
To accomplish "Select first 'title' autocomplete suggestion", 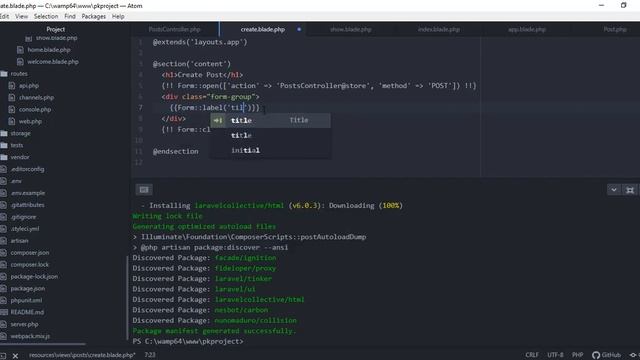I will pyautogui.click(x=270, y=120).
